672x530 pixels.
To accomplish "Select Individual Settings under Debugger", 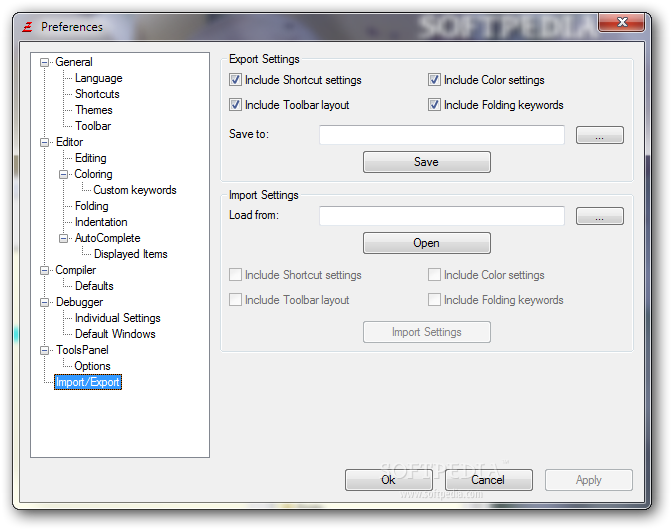I will 117,318.
